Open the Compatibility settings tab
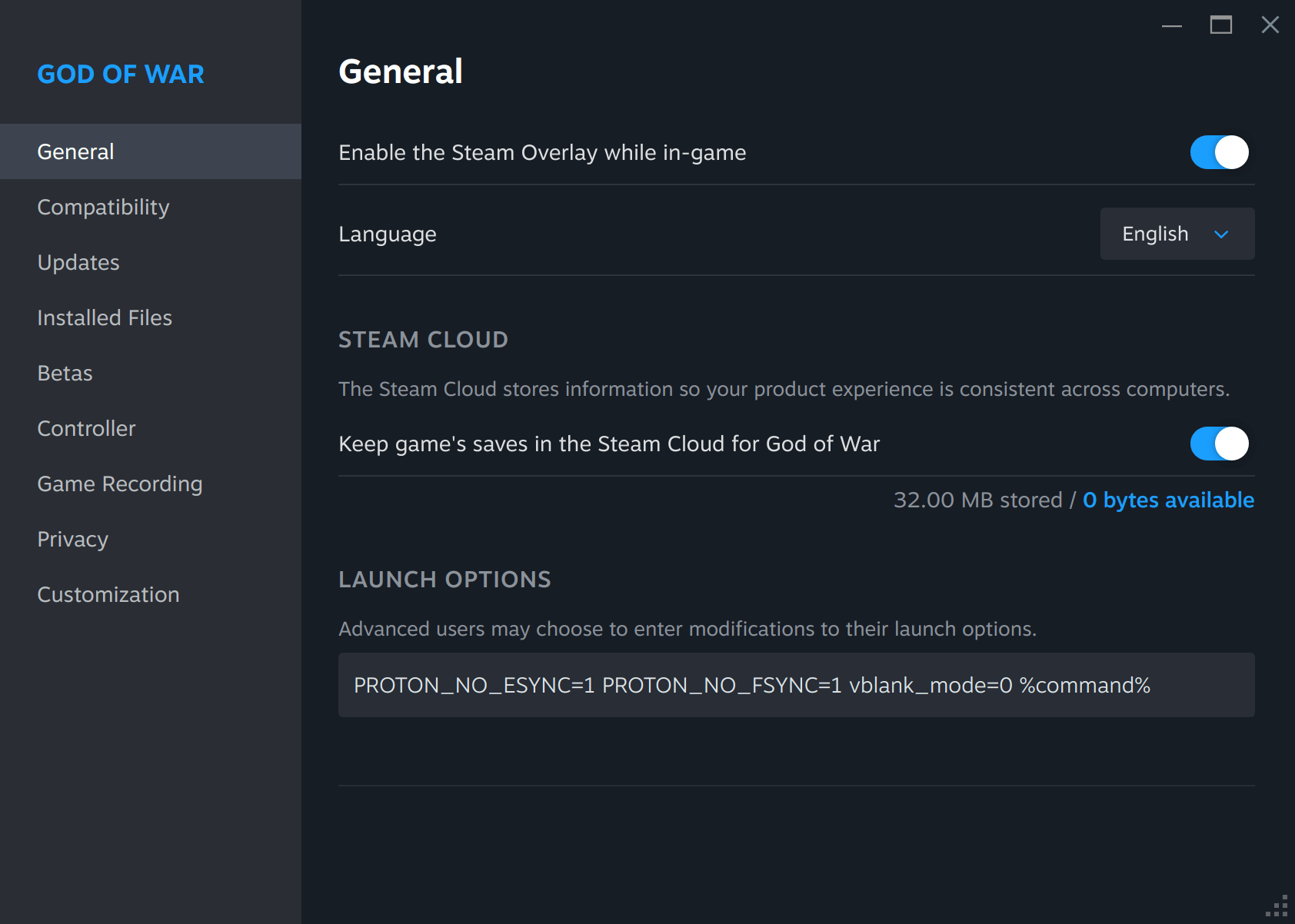 pos(103,207)
